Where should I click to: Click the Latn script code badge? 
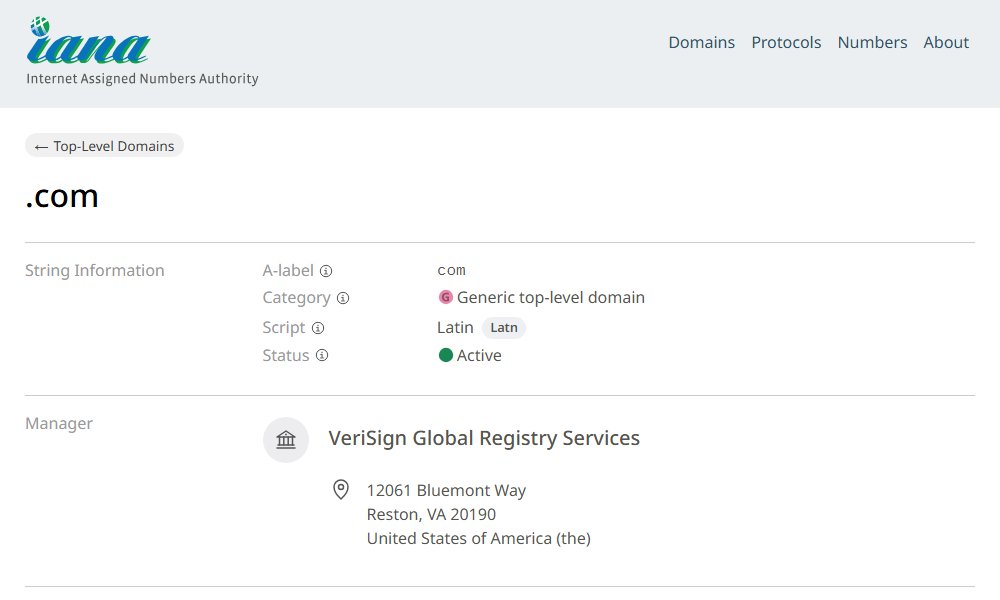[504, 328]
